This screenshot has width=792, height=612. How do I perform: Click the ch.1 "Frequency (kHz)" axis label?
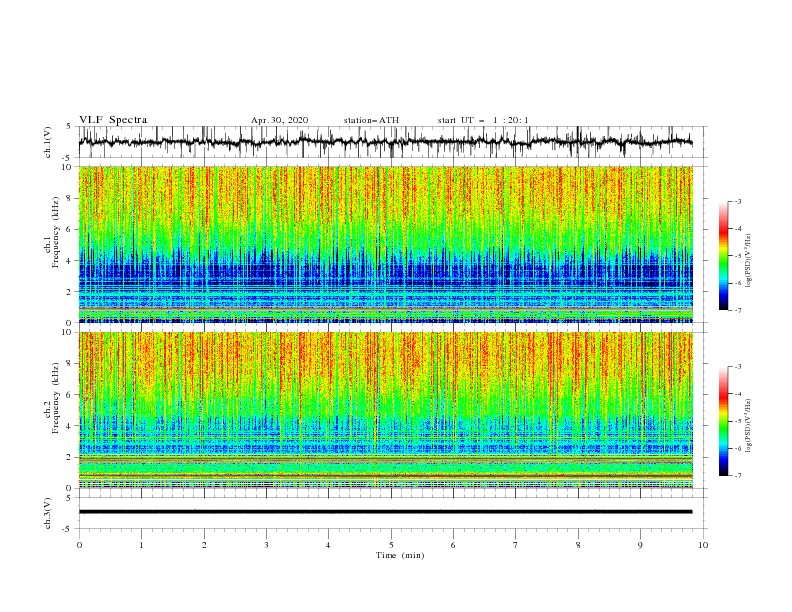[x=56, y=232]
